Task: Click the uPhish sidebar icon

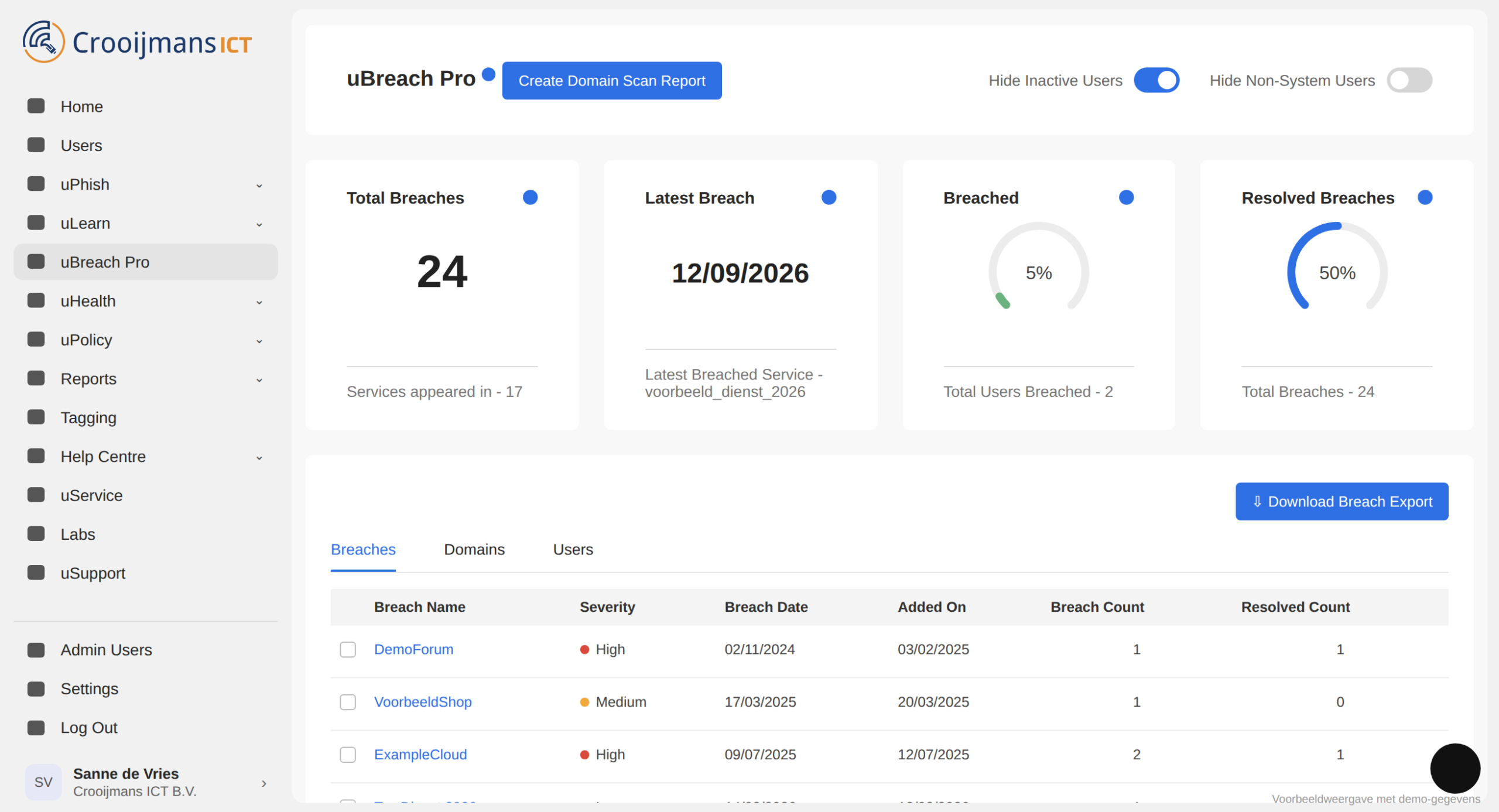Action: [x=36, y=184]
